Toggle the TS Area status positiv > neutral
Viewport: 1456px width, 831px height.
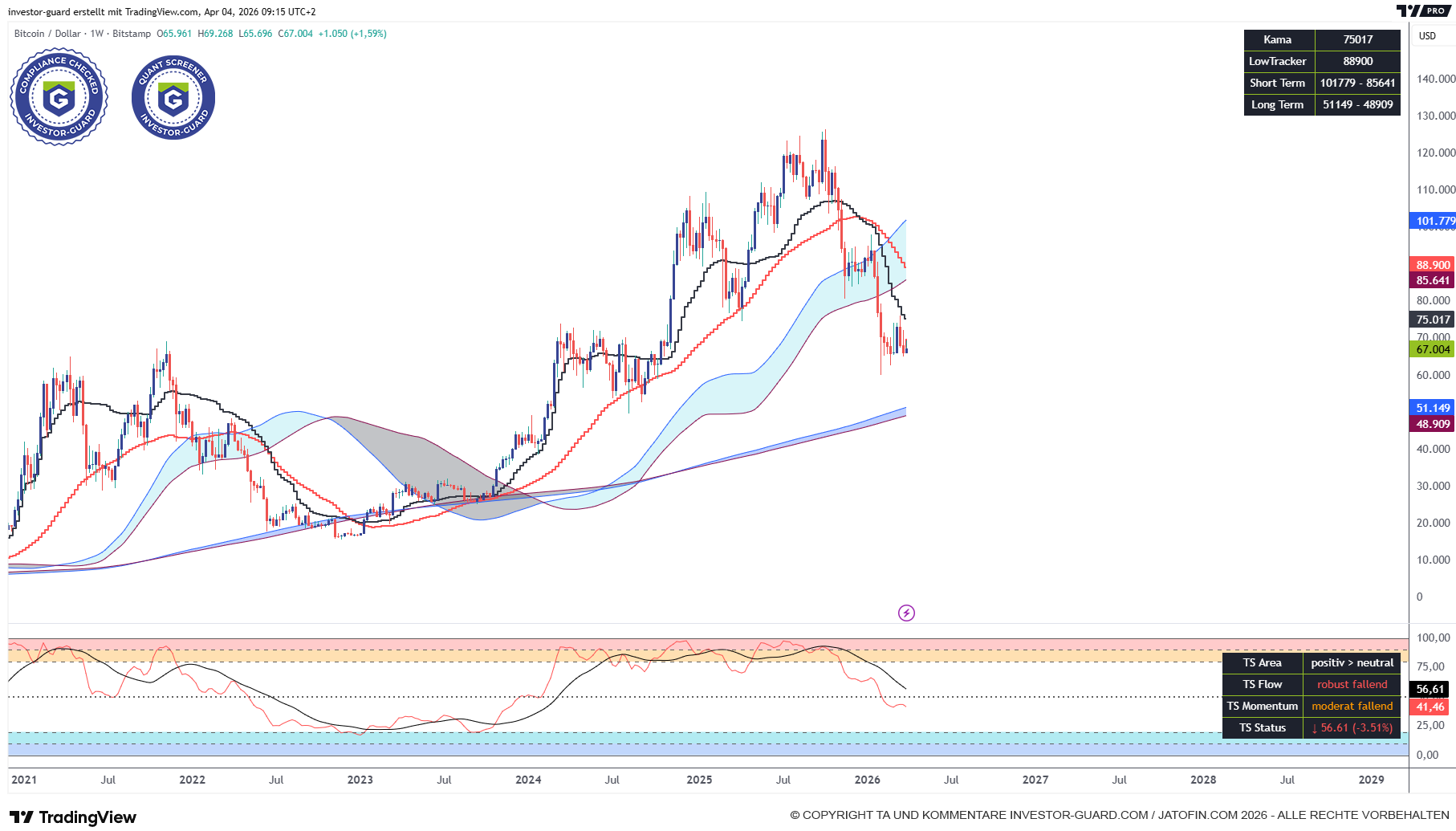point(1352,662)
